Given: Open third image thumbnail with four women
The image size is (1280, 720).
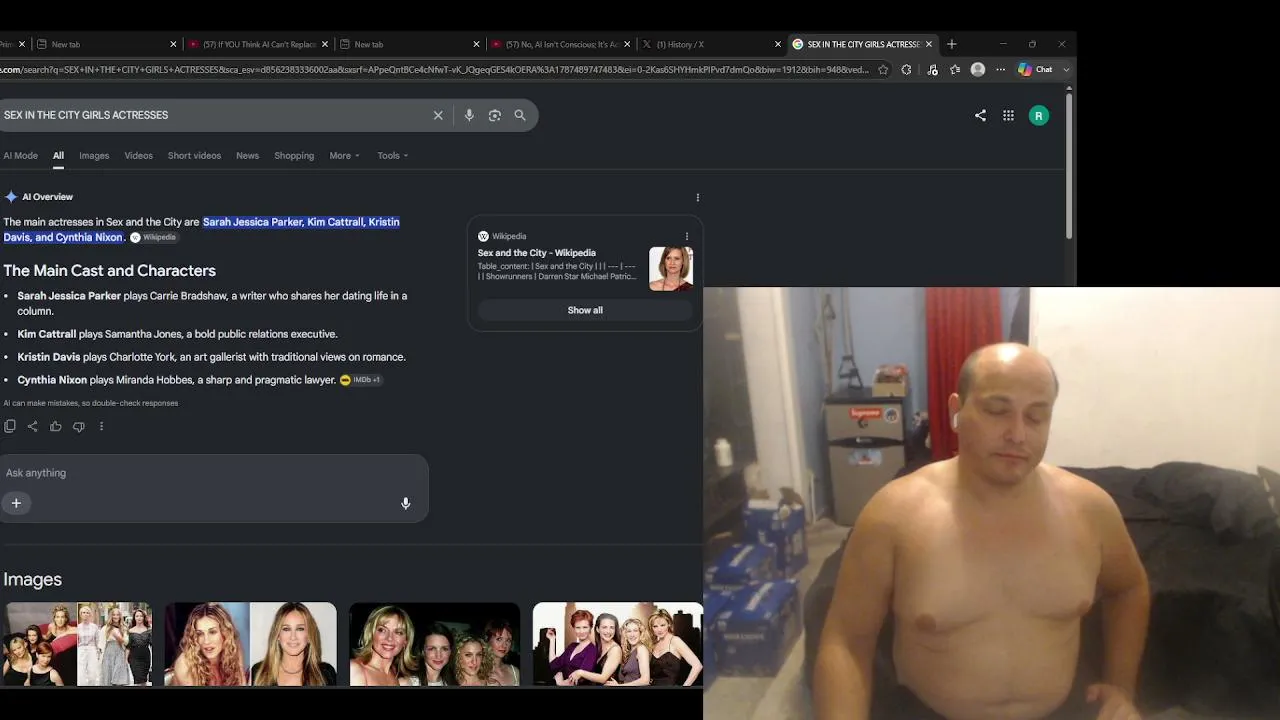Looking at the screenshot, I should (434, 644).
